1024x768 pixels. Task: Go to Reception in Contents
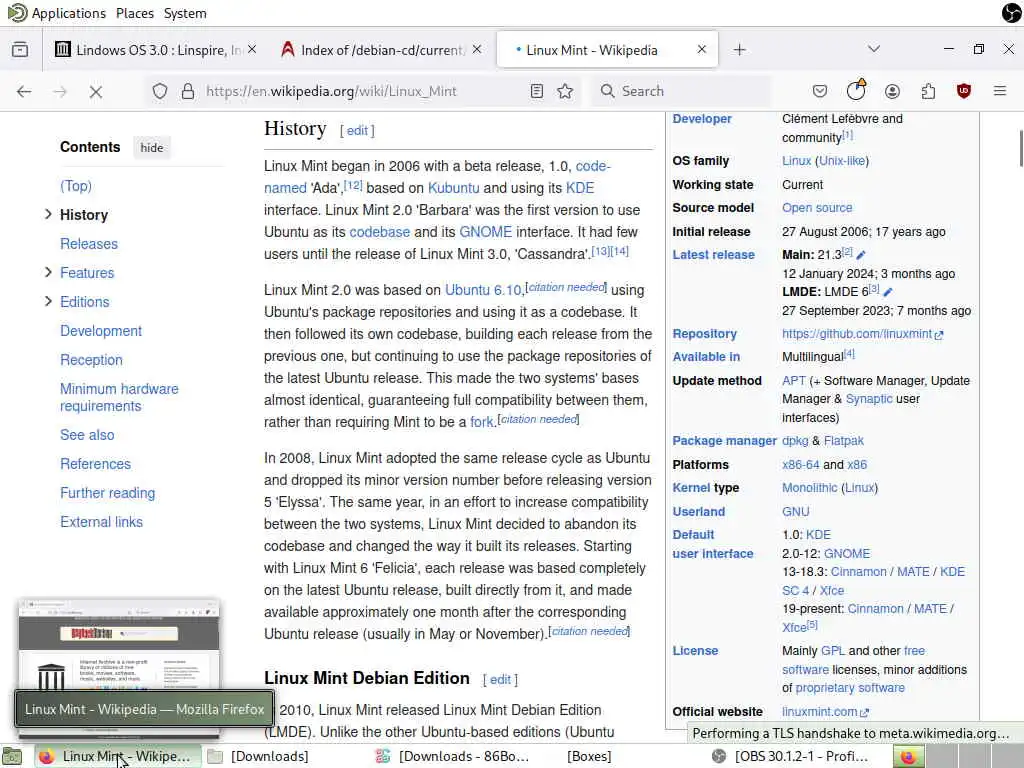pyautogui.click(x=91, y=360)
